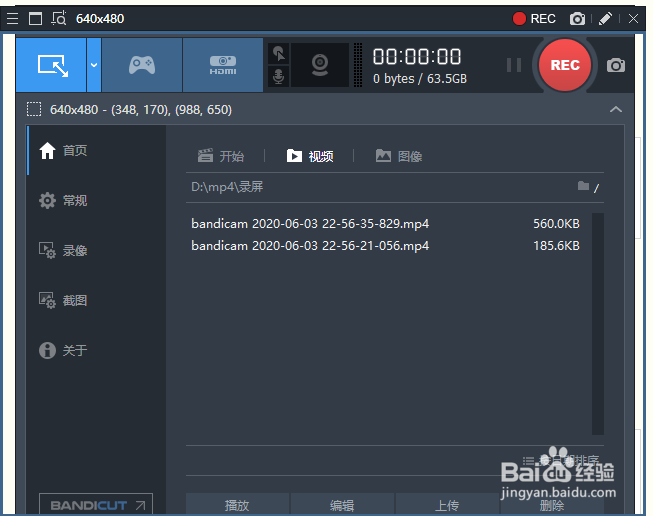Viewport: 653px width, 516px height.
Task: Click the dashed rectangle area icon
Action: (x=34, y=110)
